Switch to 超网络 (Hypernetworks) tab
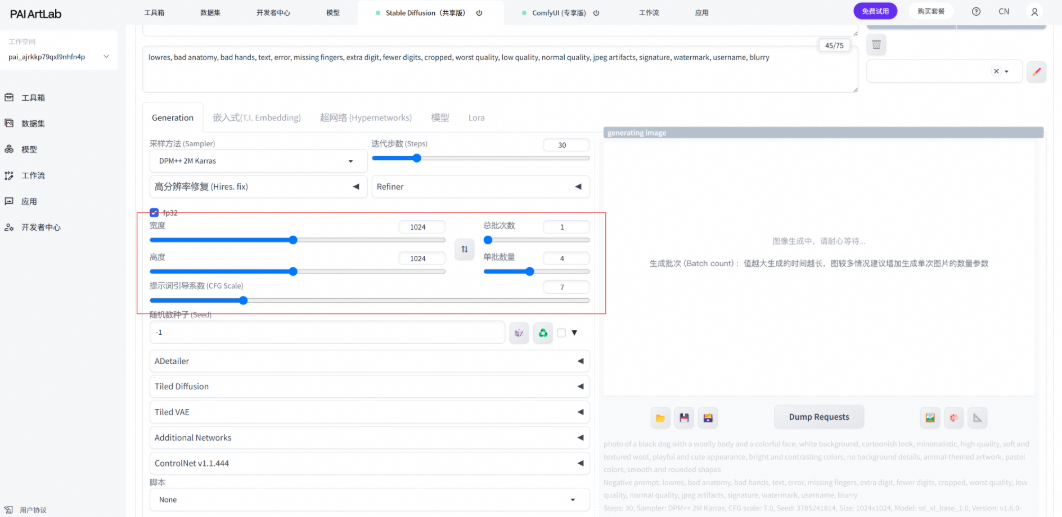This screenshot has height=517, width=1062. pos(366,117)
